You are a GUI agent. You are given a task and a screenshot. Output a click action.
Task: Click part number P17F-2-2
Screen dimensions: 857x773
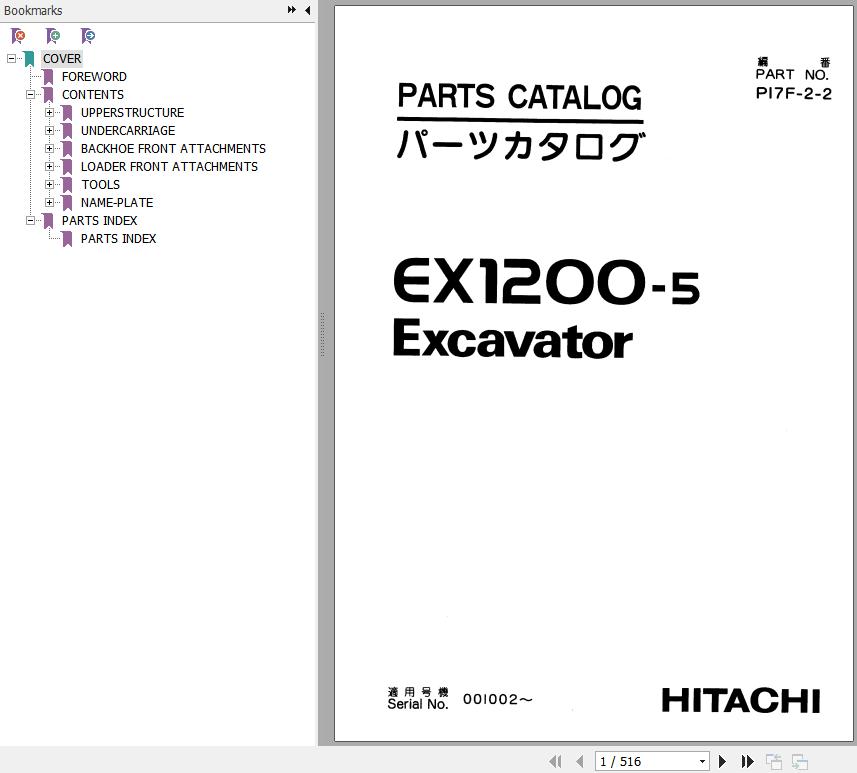tap(794, 93)
